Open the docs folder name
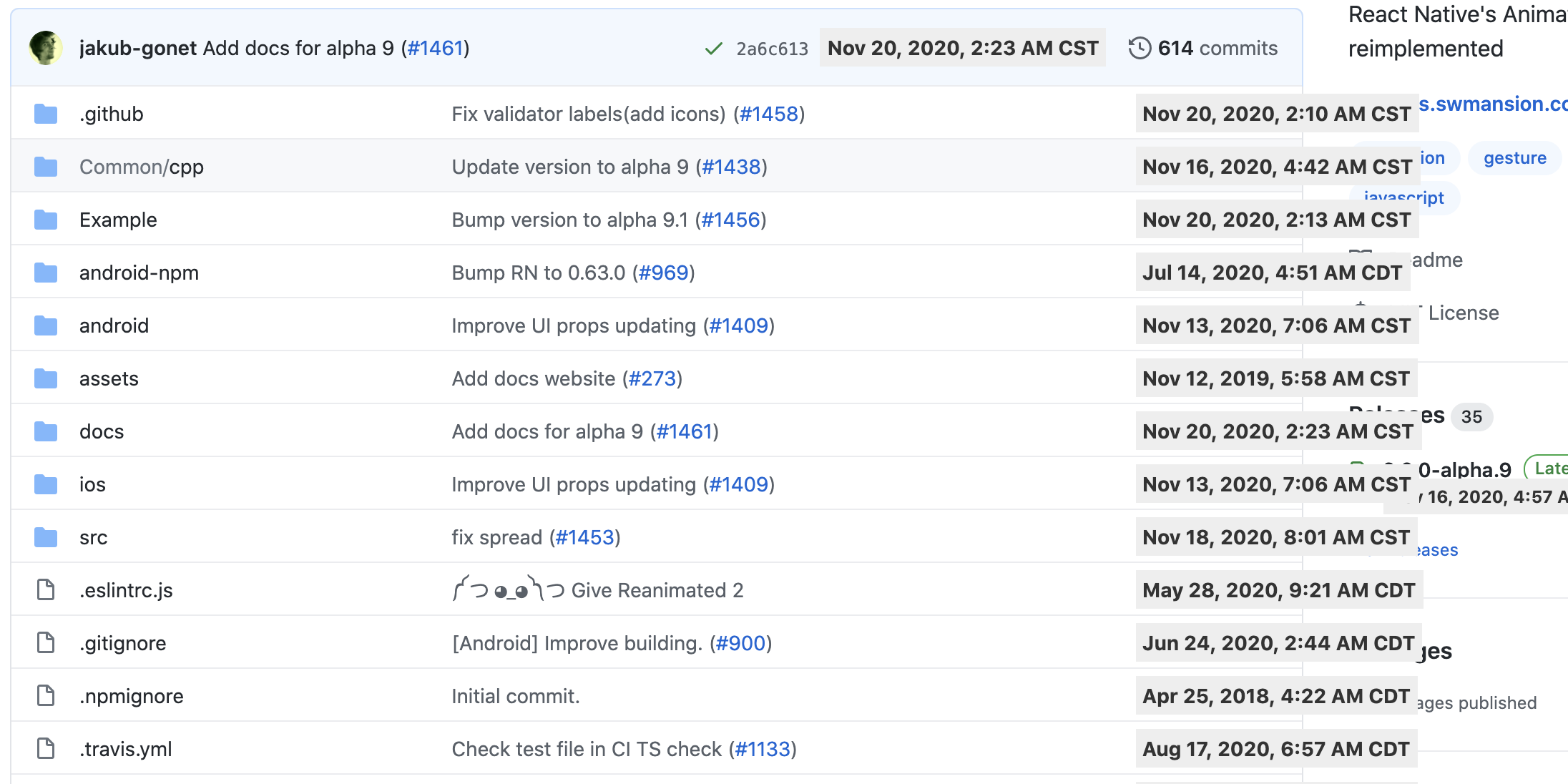Screen dimensions: 1568x784 coord(102,431)
